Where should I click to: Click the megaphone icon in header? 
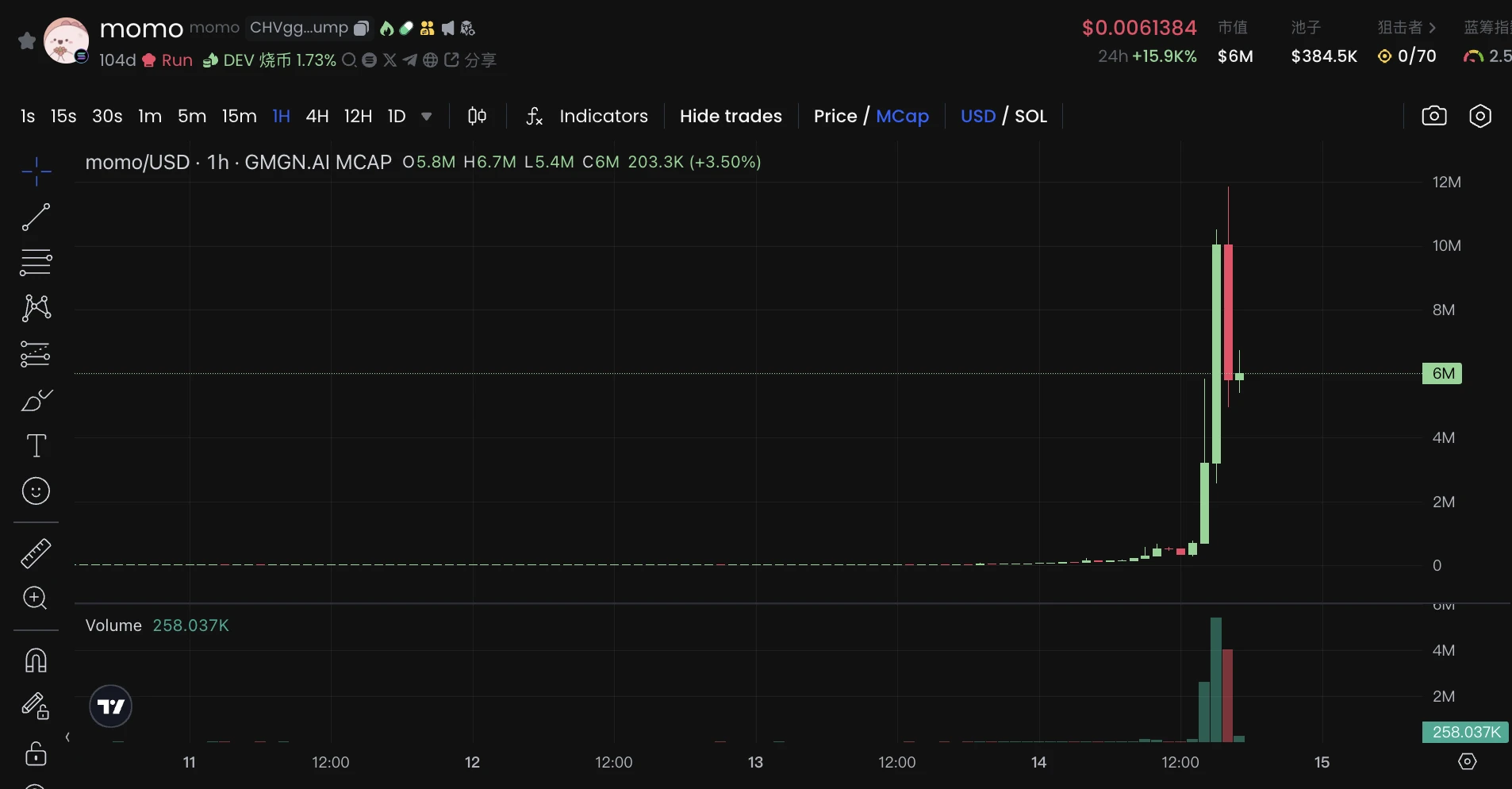tap(448, 29)
